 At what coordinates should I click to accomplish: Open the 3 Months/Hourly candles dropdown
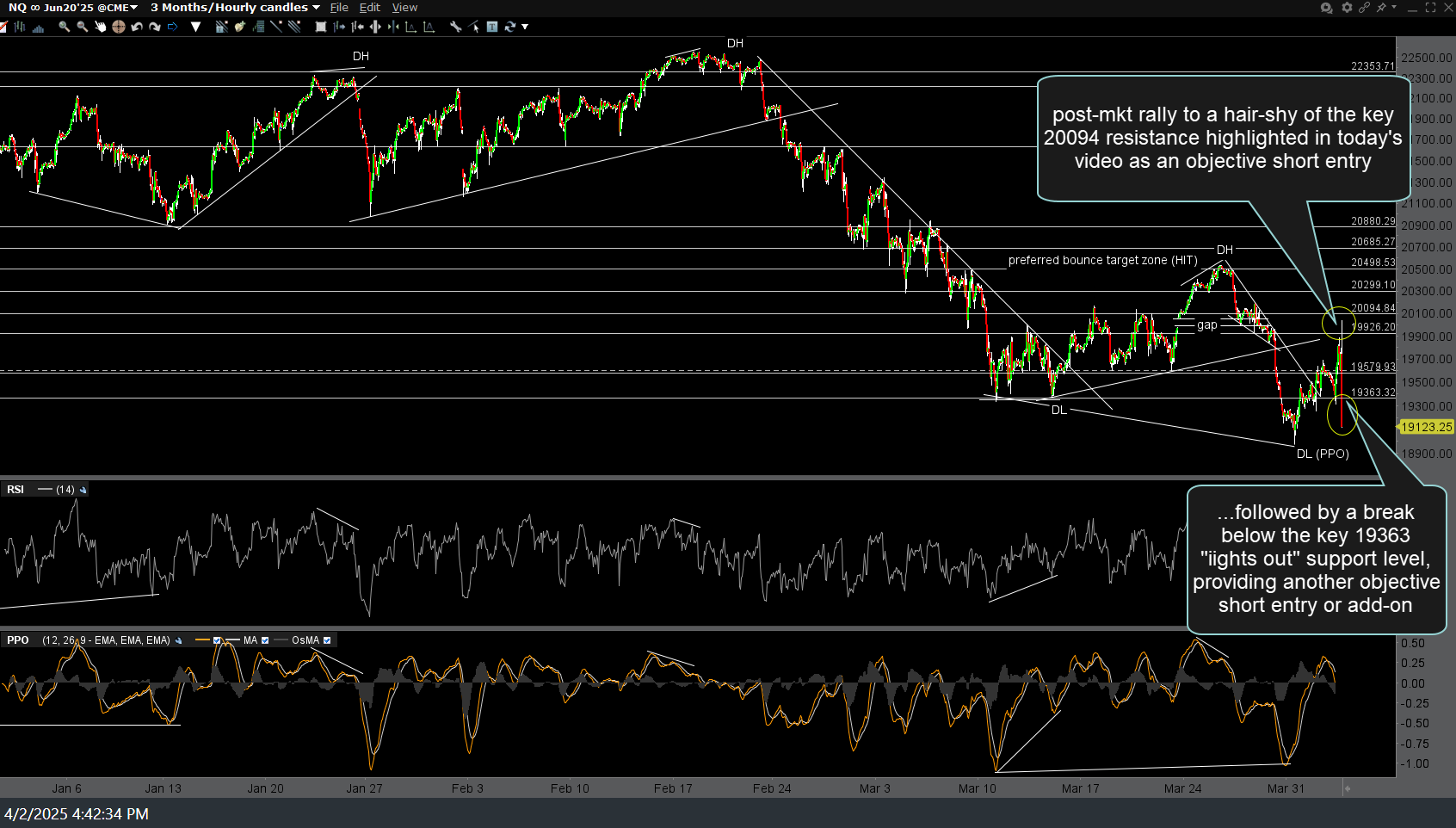click(x=315, y=8)
